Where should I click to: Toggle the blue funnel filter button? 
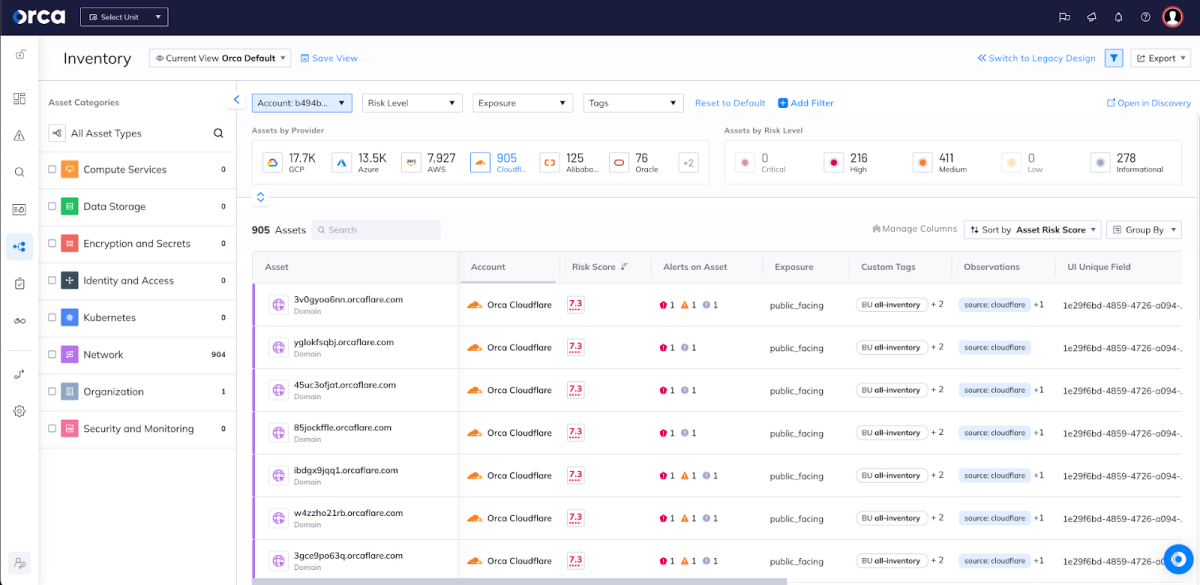coord(1114,58)
